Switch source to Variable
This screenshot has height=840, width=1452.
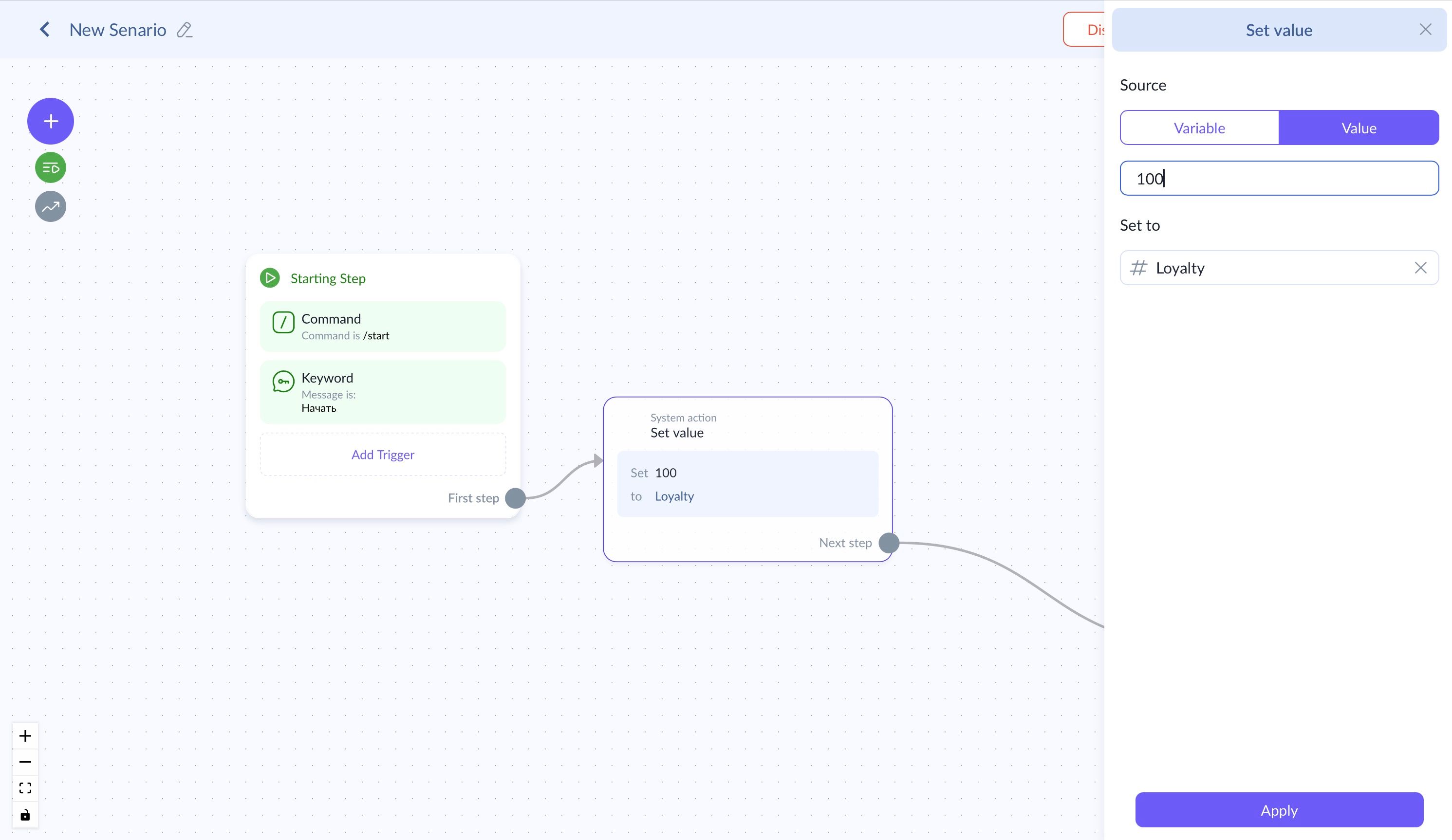pyautogui.click(x=1199, y=128)
